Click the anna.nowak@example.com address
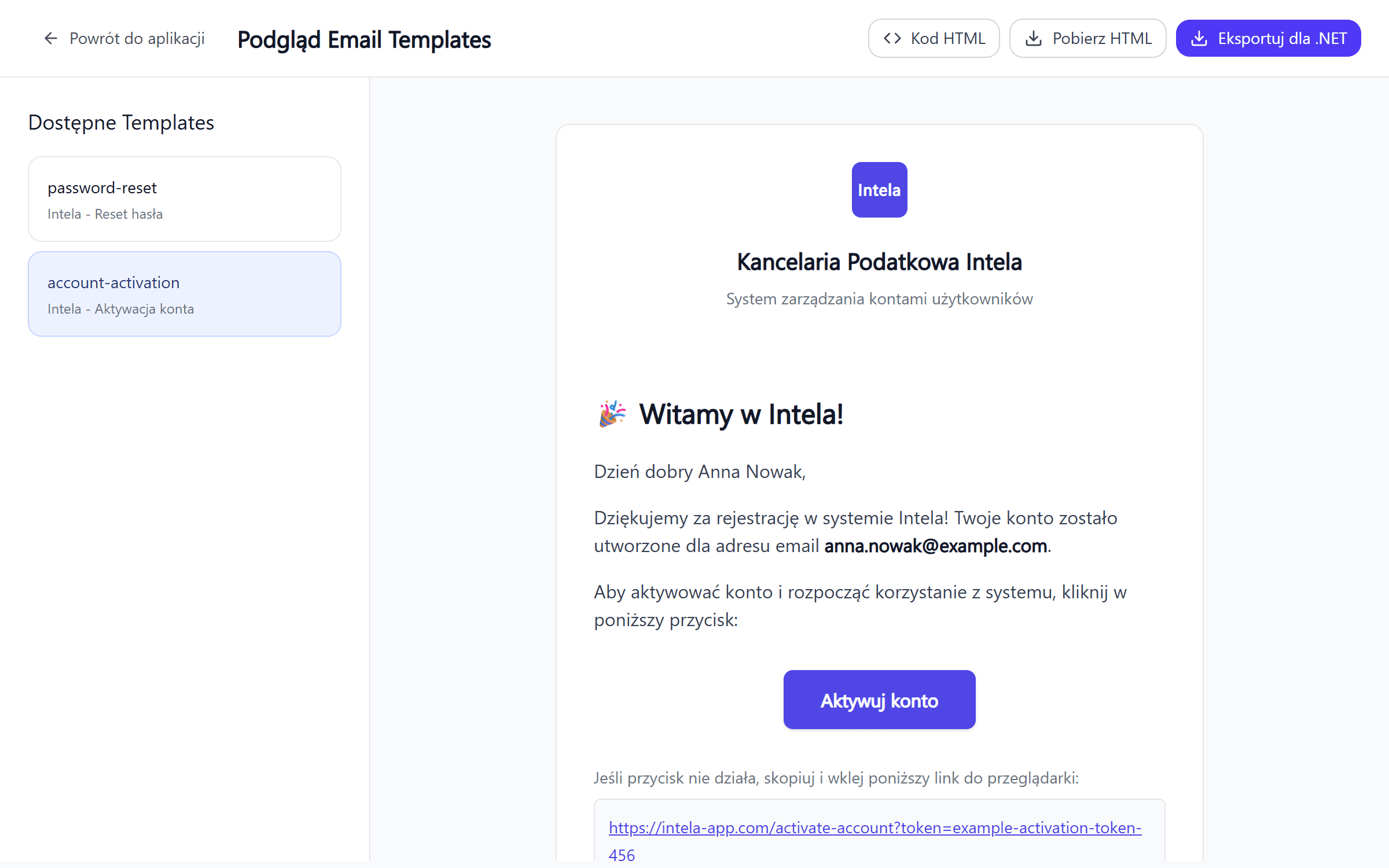The width and height of the screenshot is (1389, 868). coord(935,546)
